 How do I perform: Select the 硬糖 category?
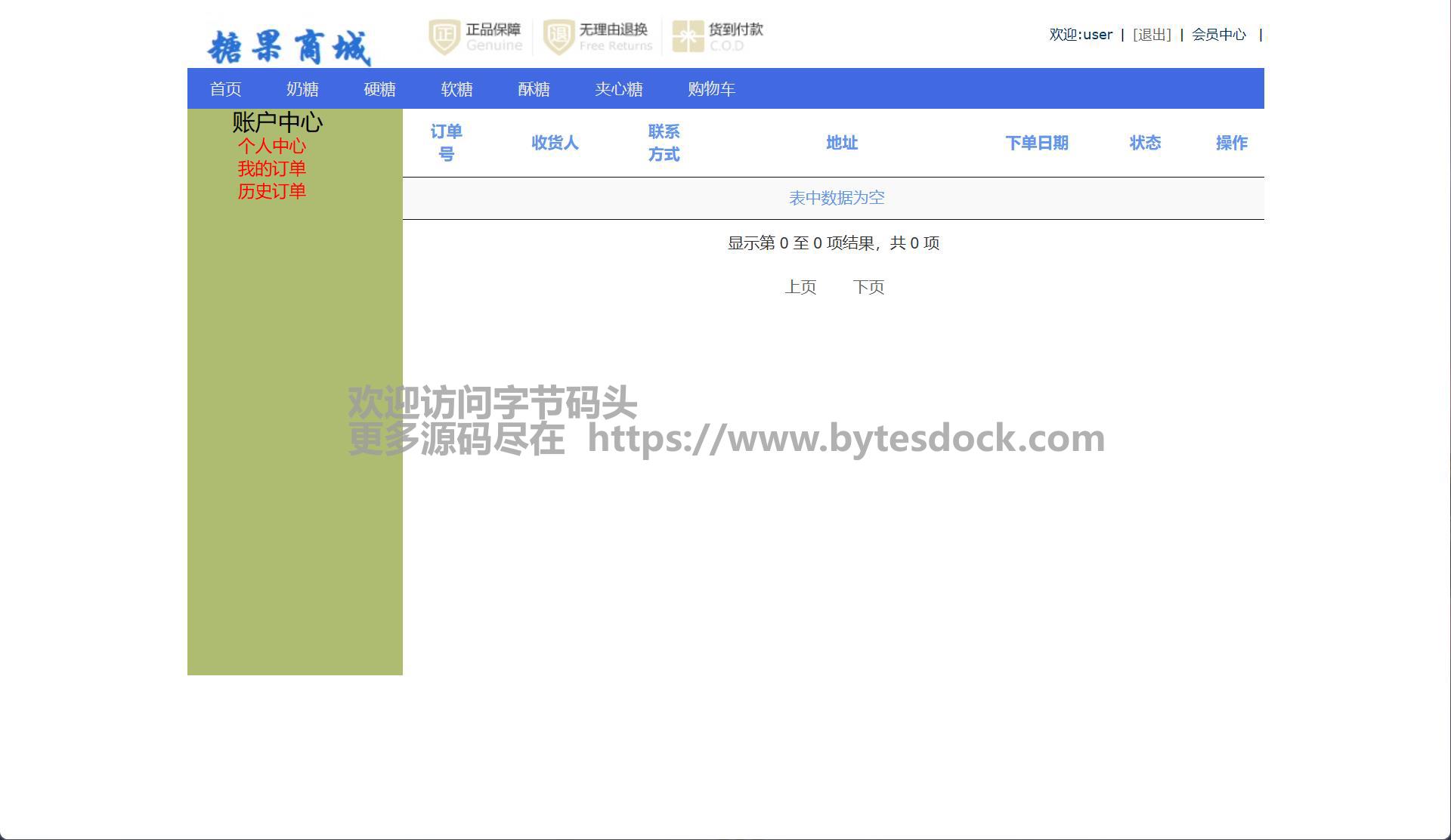[x=379, y=89]
